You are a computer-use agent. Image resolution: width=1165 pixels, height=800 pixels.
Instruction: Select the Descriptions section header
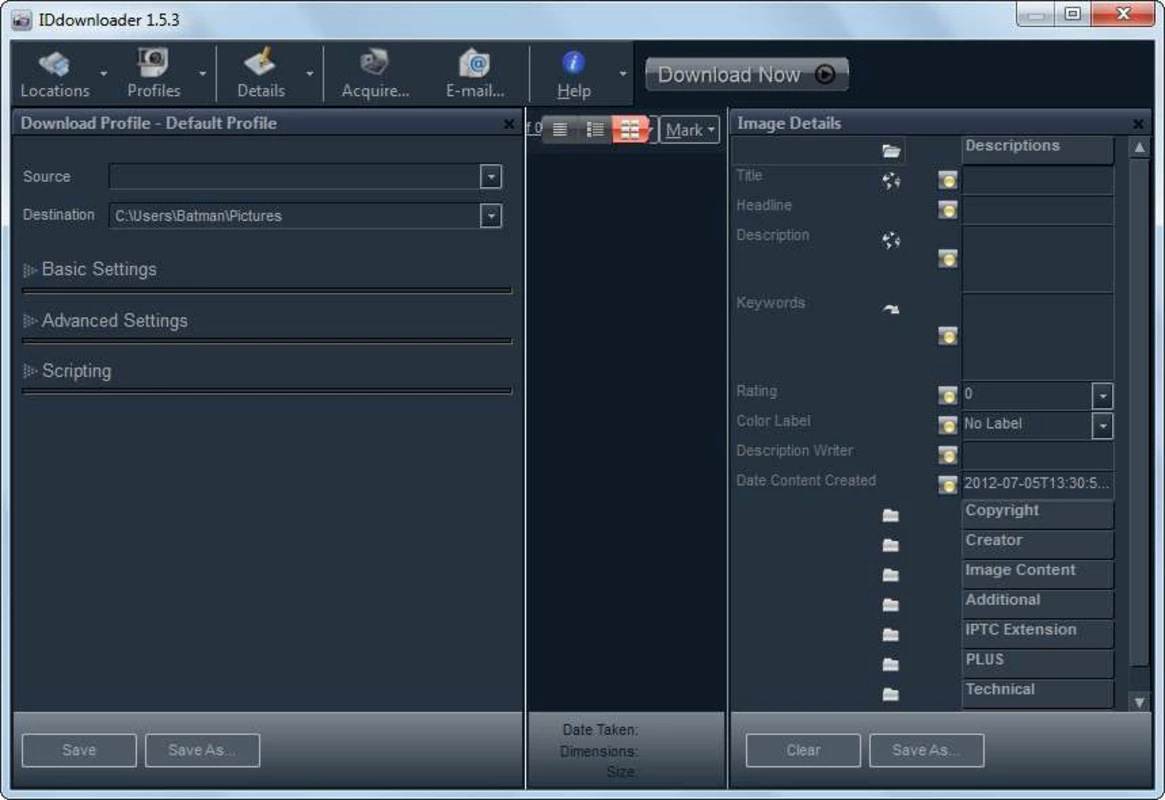pyautogui.click(x=1038, y=148)
